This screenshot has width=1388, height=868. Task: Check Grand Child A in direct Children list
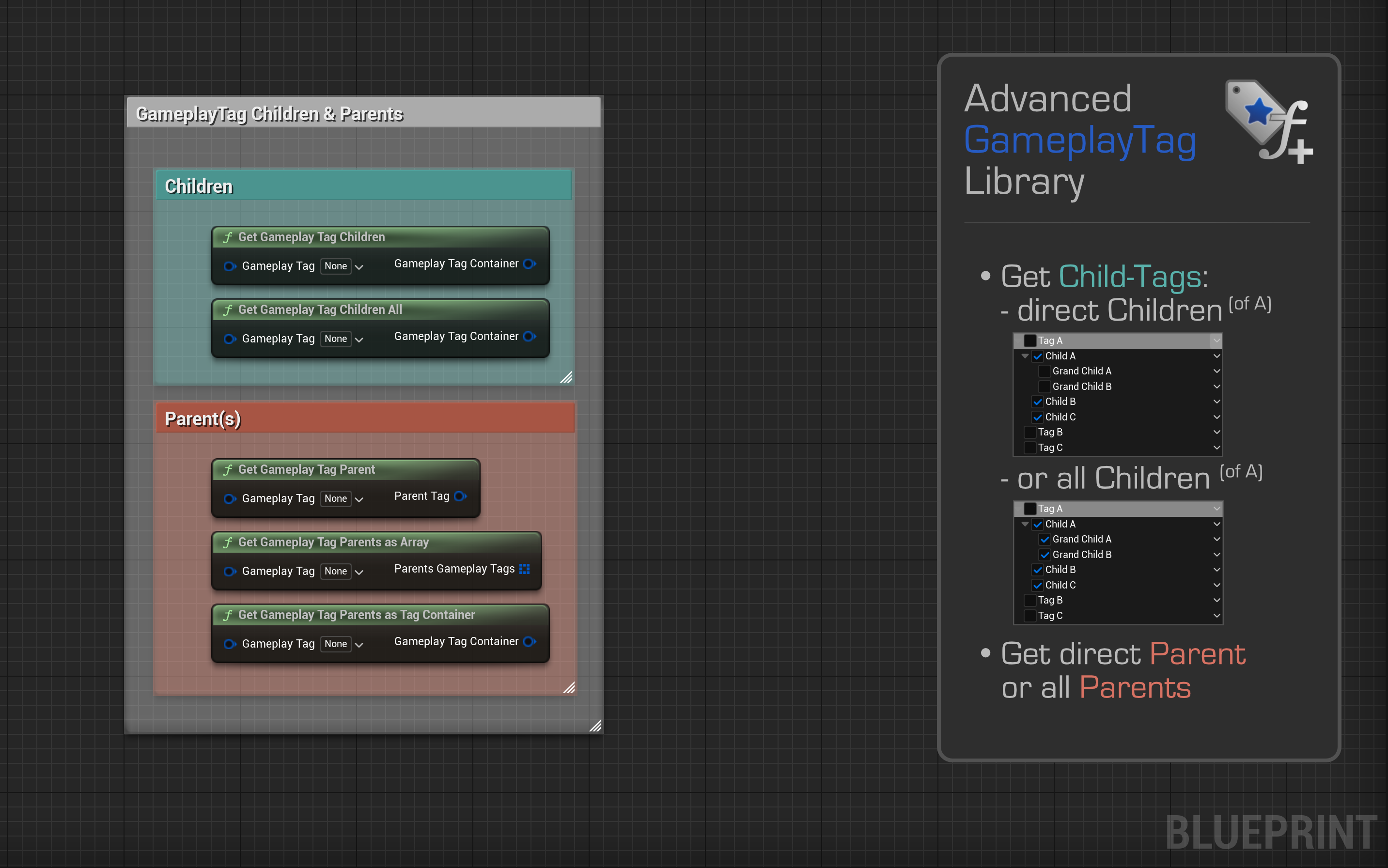click(x=1045, y=371)
